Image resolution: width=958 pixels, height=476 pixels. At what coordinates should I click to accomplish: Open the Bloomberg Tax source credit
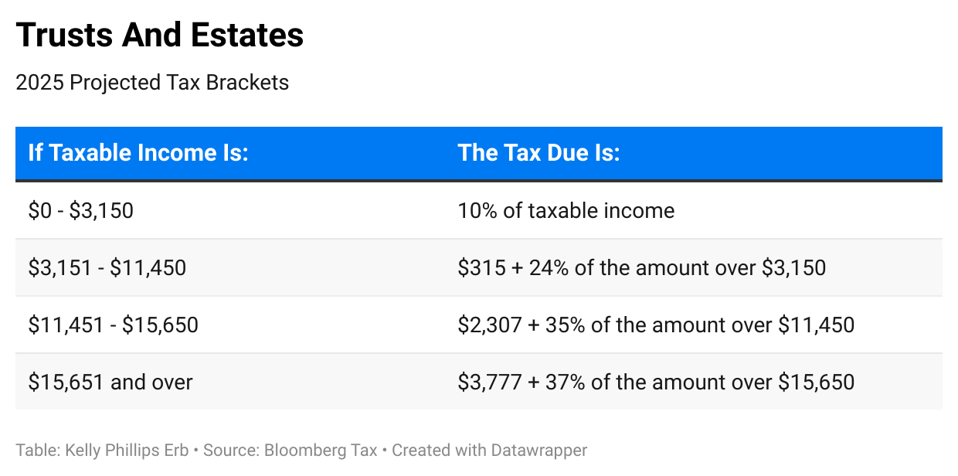(x=322, y=450)
